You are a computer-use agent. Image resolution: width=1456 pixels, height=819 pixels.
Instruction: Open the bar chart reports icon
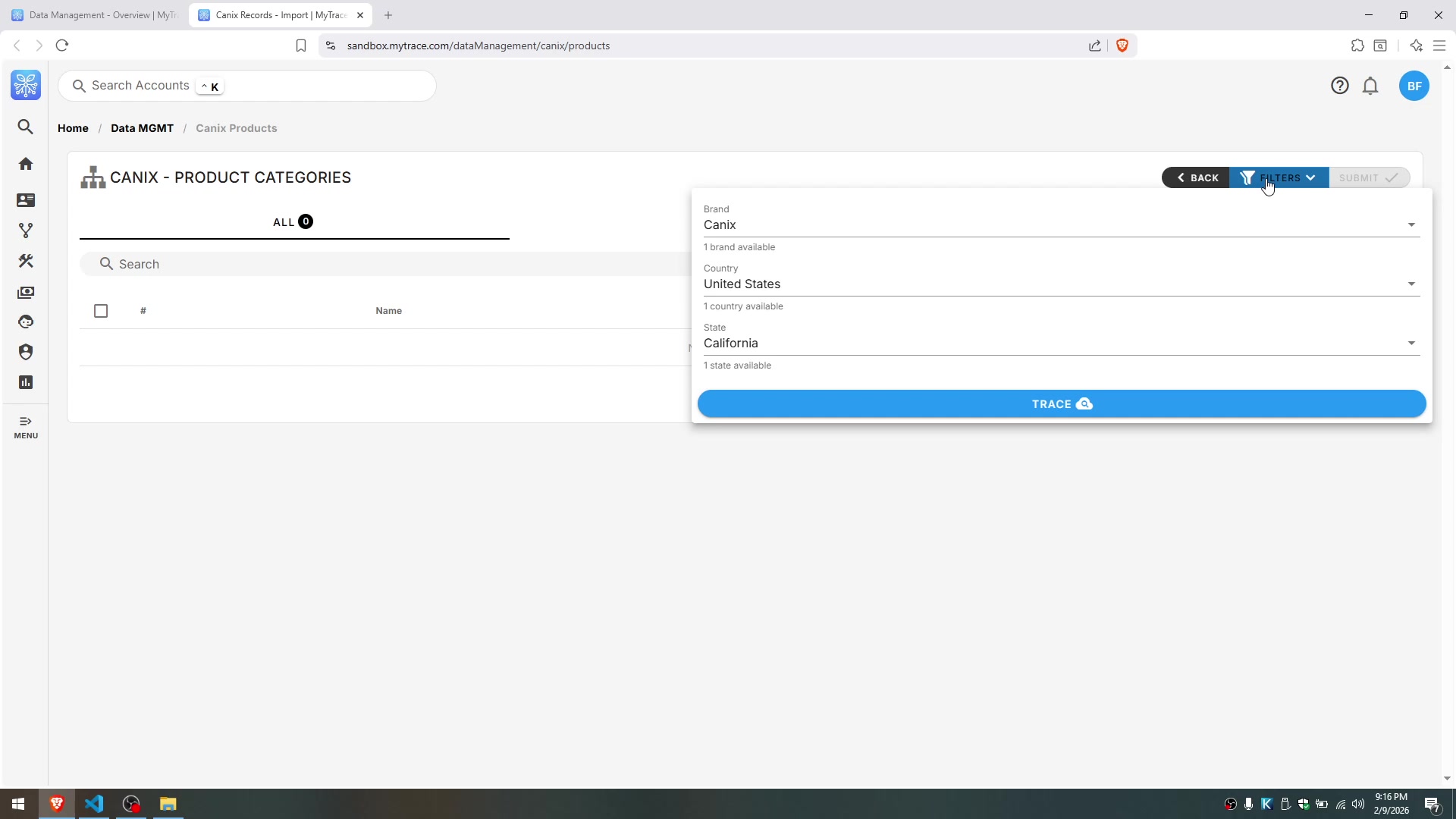26,382
